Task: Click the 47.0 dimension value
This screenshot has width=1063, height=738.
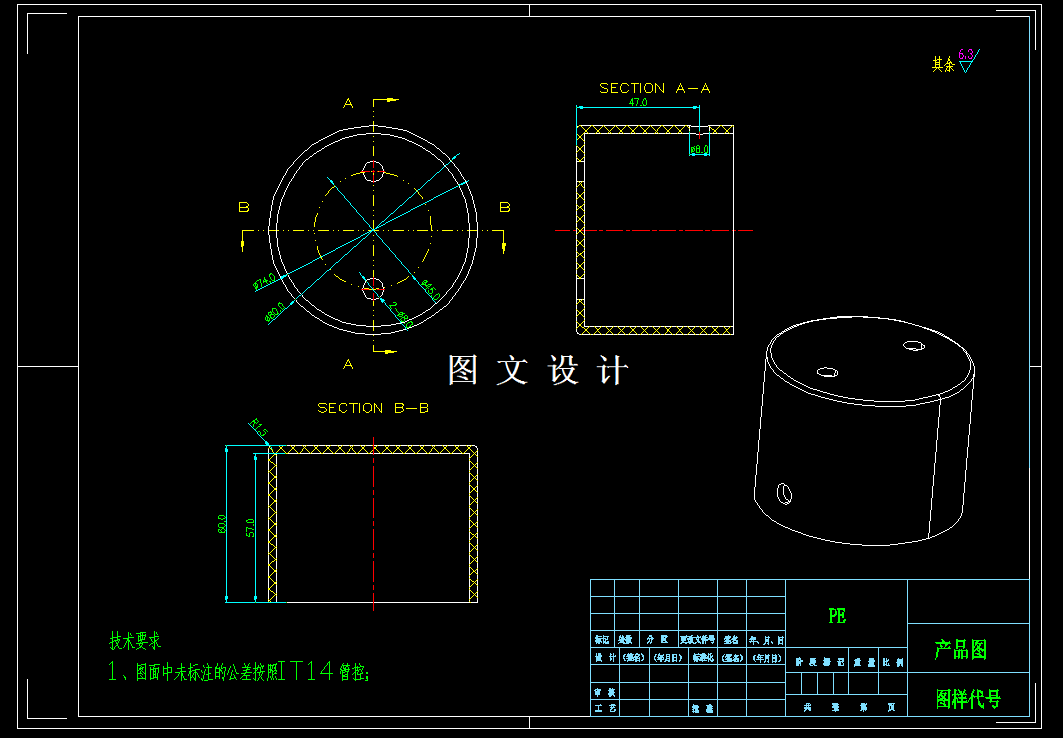Action: [638, 102]
